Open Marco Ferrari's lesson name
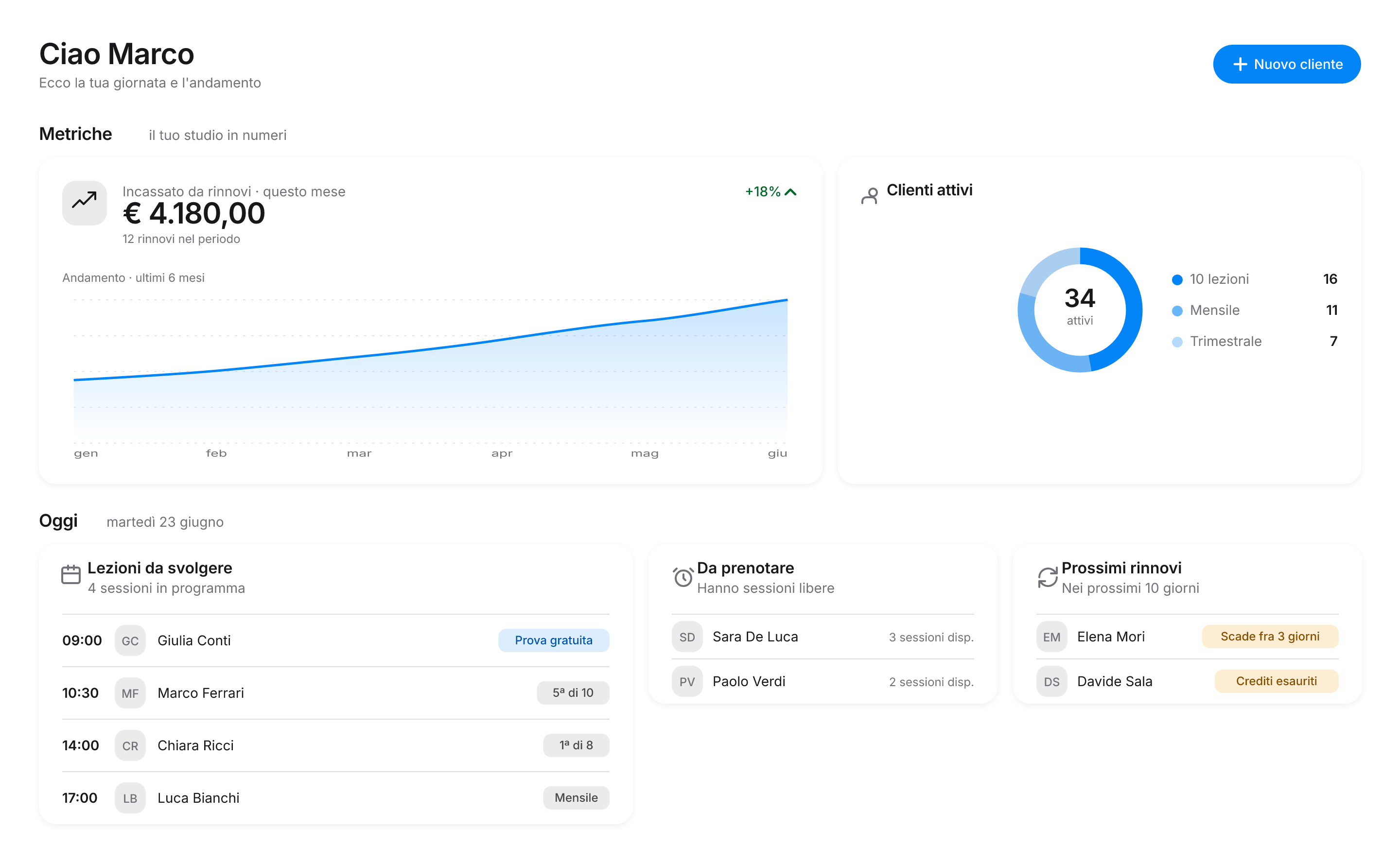1400x863 pixels. click(x=200, y=693)
